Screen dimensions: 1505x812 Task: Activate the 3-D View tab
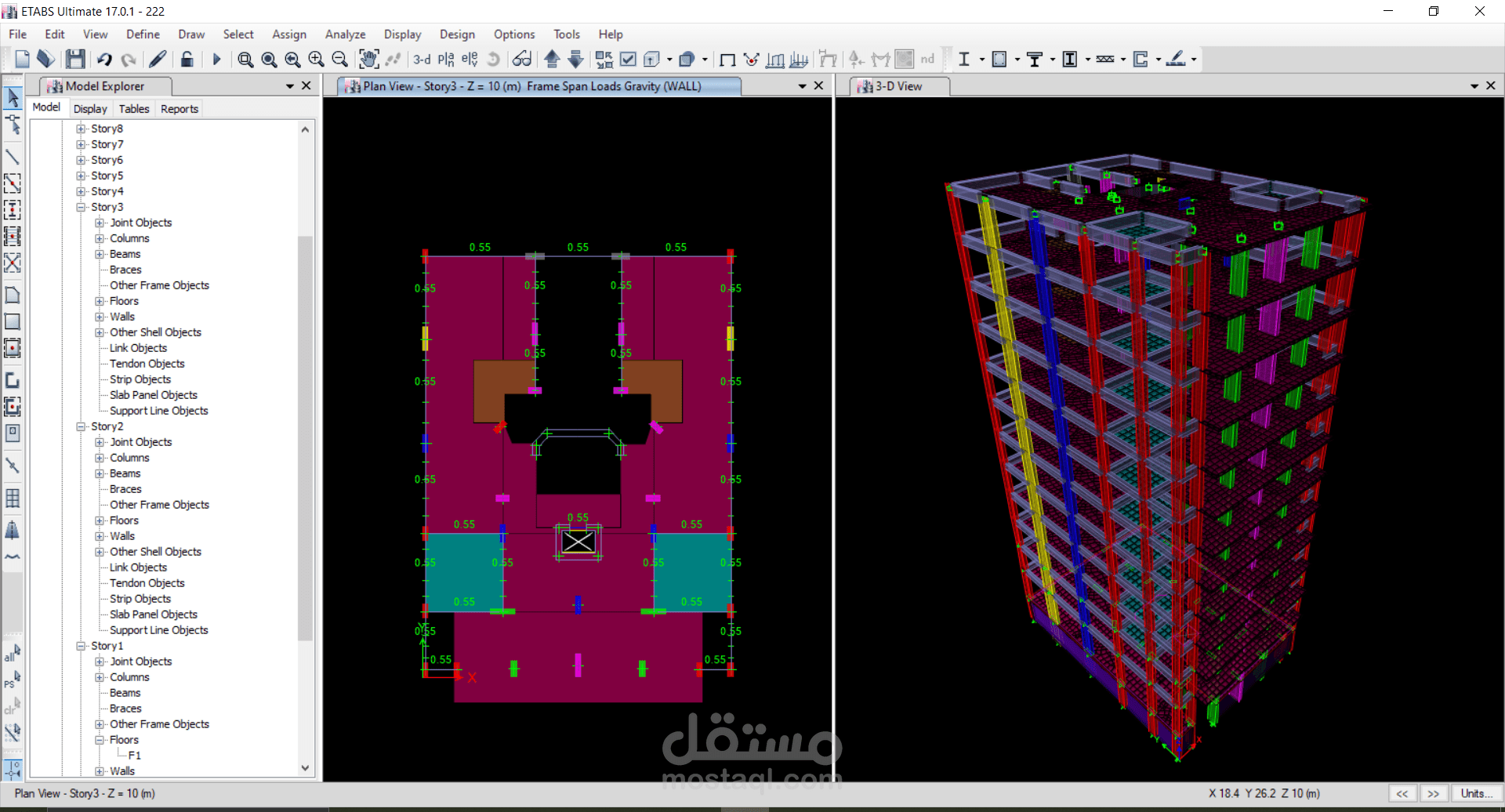pos(900,86)
